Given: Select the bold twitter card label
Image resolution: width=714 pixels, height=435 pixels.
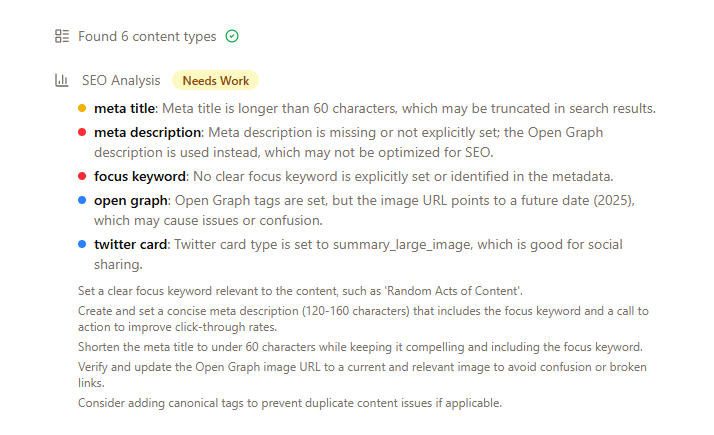Looking at the screenshot, I should click(132, 244).
